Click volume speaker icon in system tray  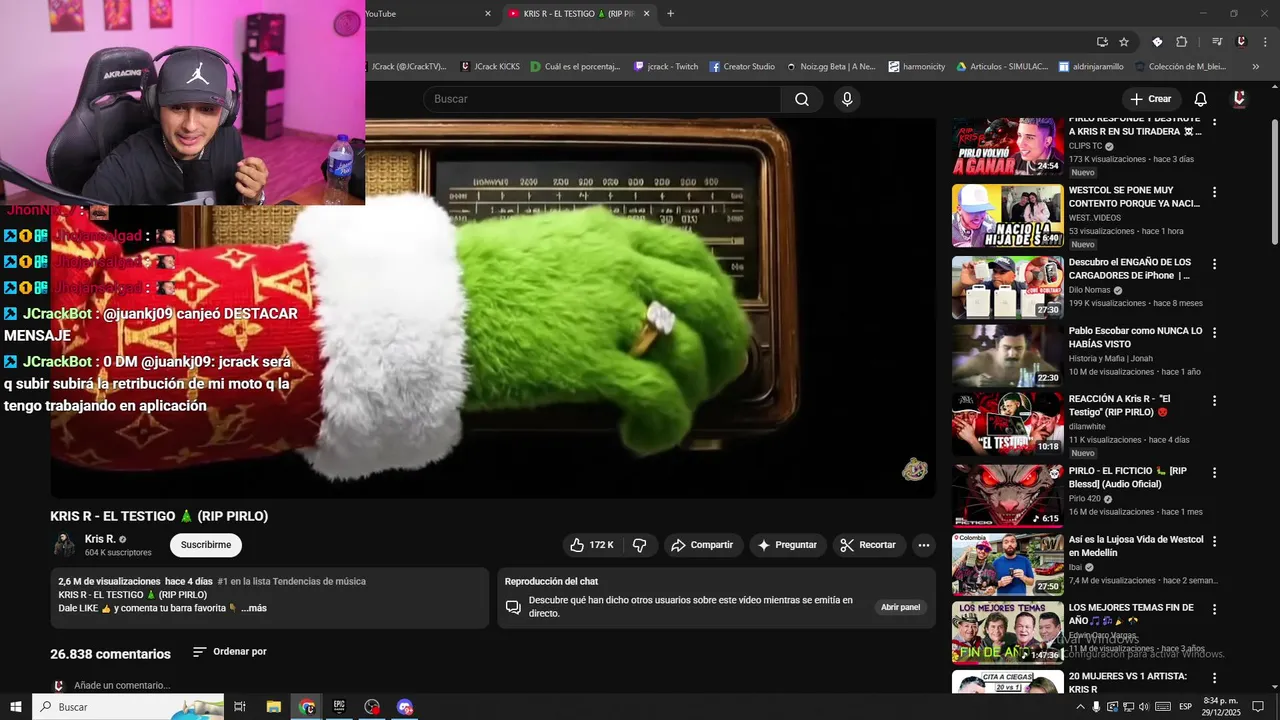(x=1144, y=707)
